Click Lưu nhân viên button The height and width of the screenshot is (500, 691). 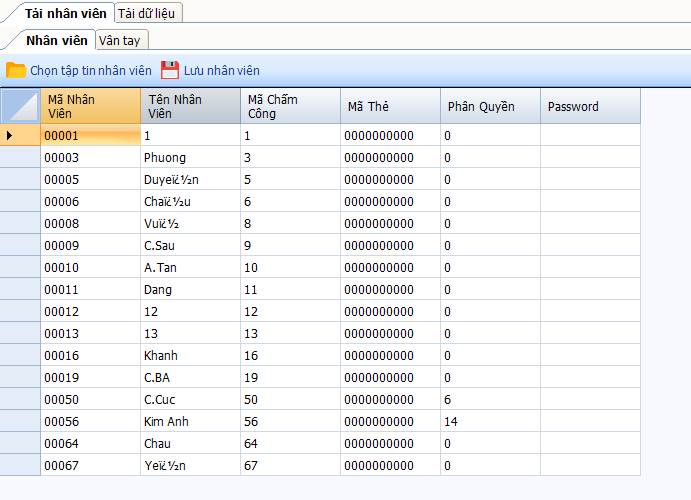click(221, 71)
